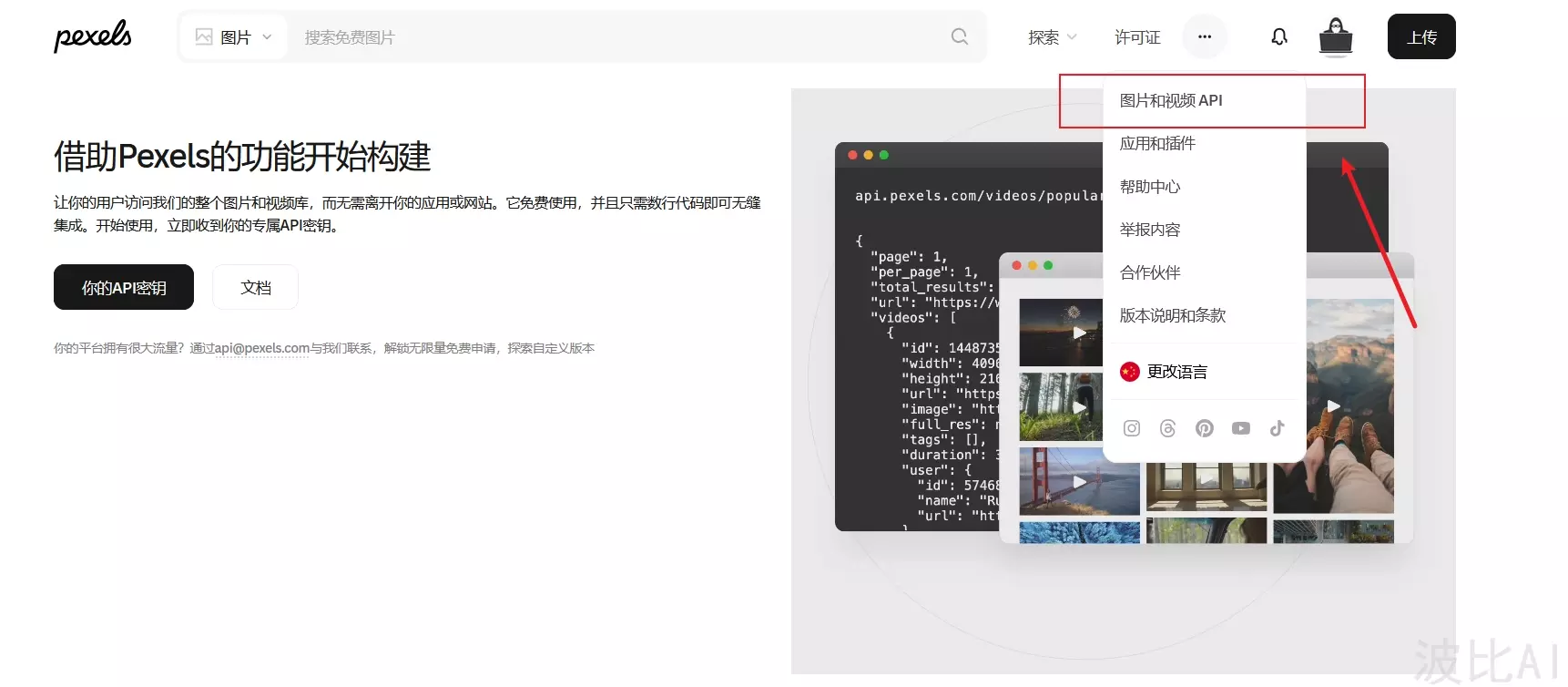
Task: Click the Pexels logo
Action: 93,36
